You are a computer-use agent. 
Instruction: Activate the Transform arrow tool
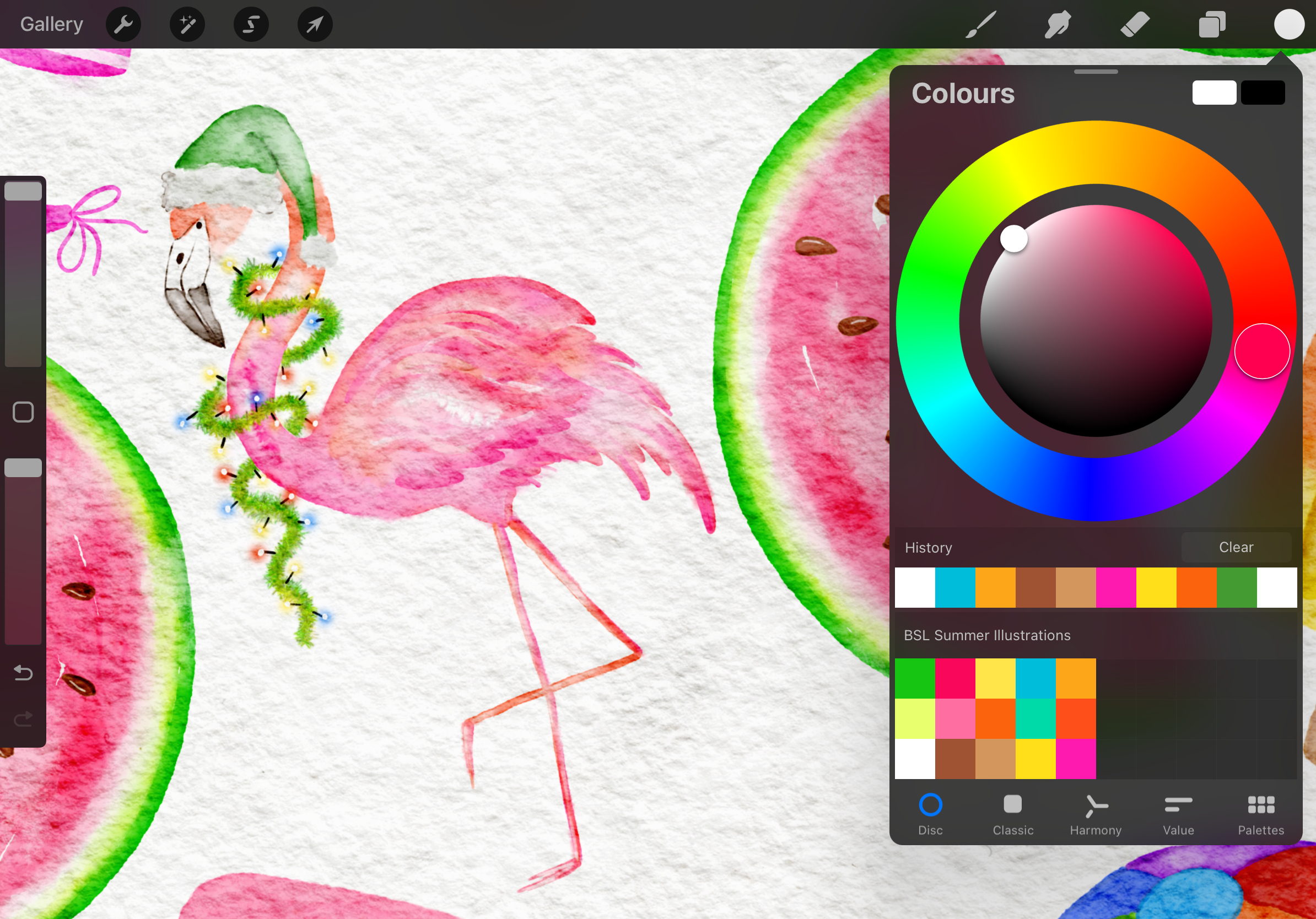315,25
